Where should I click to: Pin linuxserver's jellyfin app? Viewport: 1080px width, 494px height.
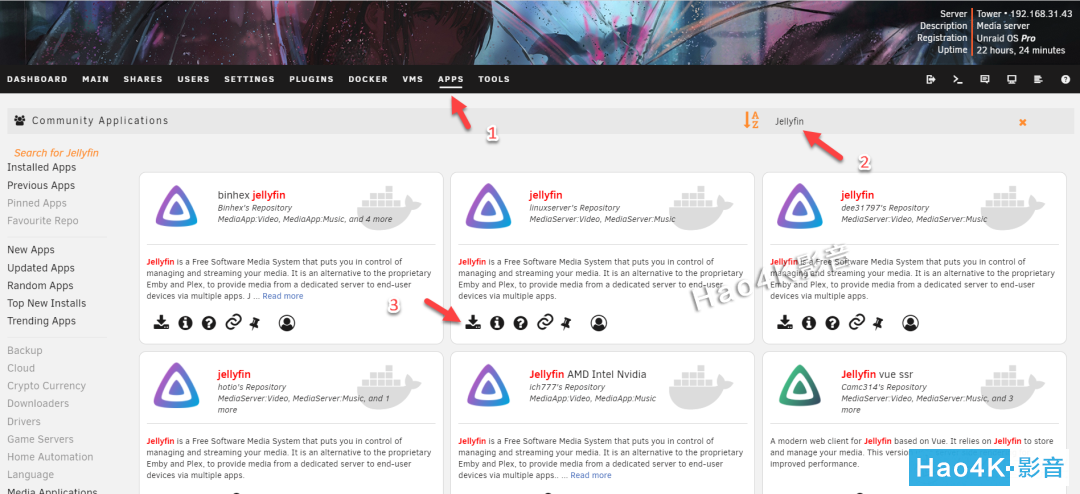pos(566,322)
